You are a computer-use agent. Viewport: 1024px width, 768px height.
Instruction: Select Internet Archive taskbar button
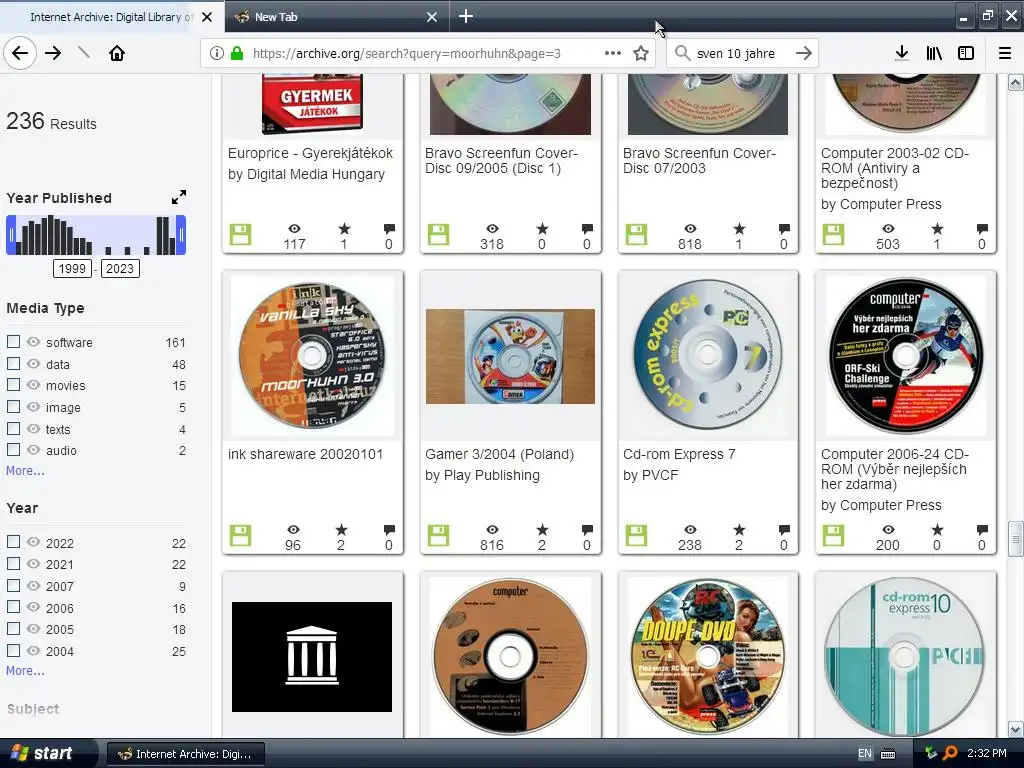pos(185,754)
